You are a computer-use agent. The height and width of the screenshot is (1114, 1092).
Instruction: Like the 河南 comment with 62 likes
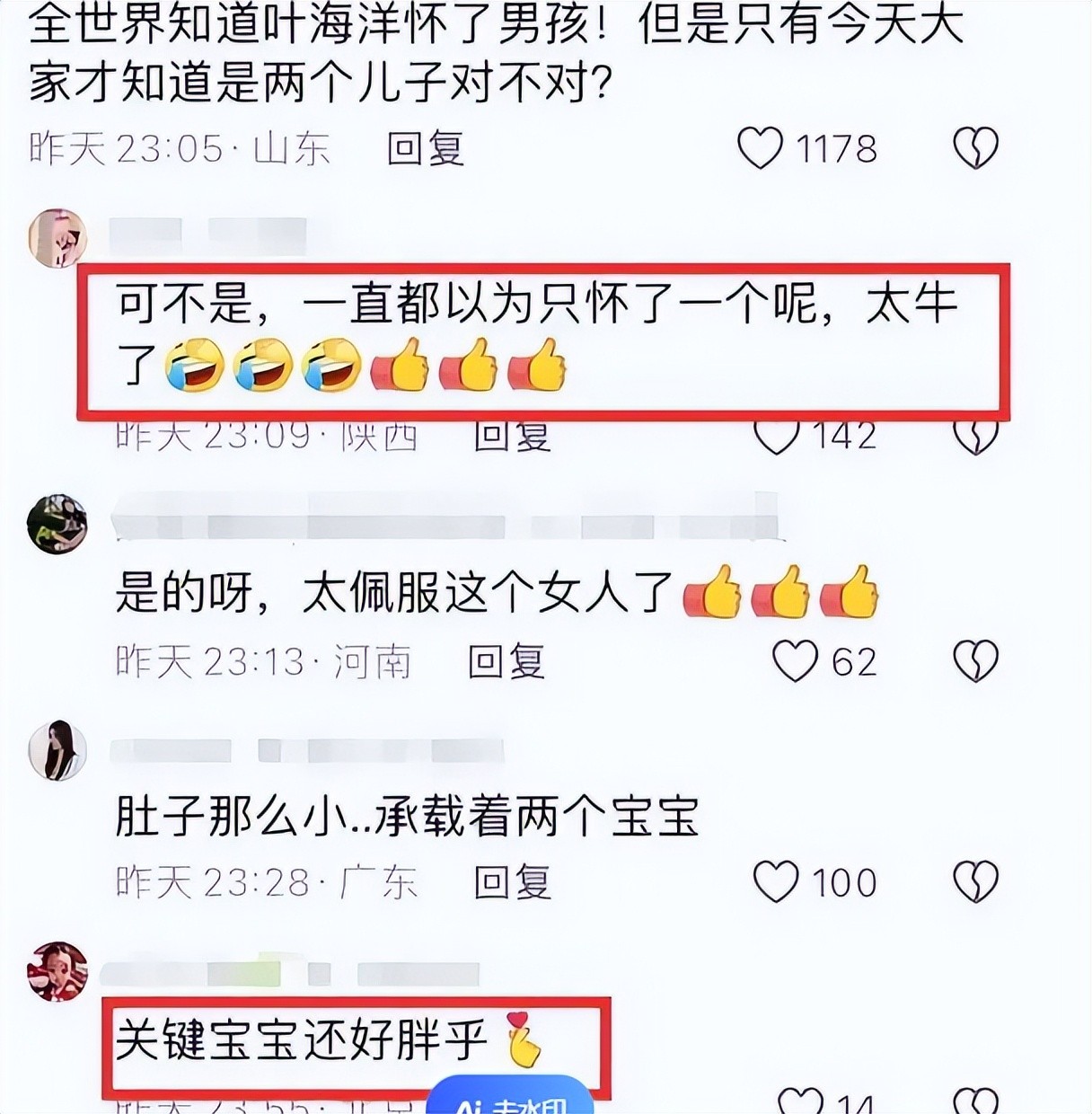coord(796,661)
